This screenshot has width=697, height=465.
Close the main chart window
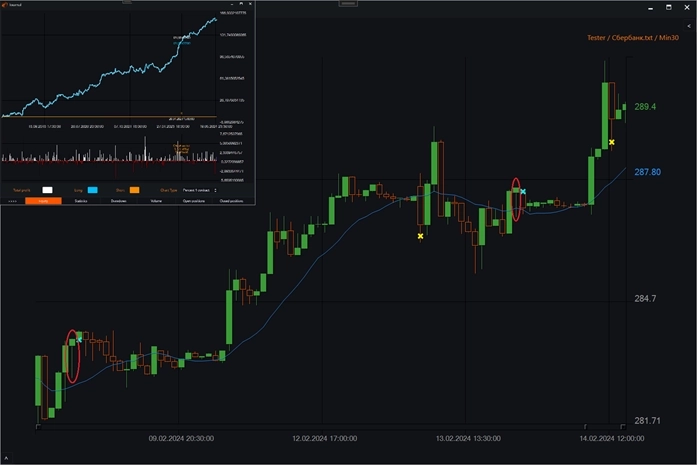687,8
